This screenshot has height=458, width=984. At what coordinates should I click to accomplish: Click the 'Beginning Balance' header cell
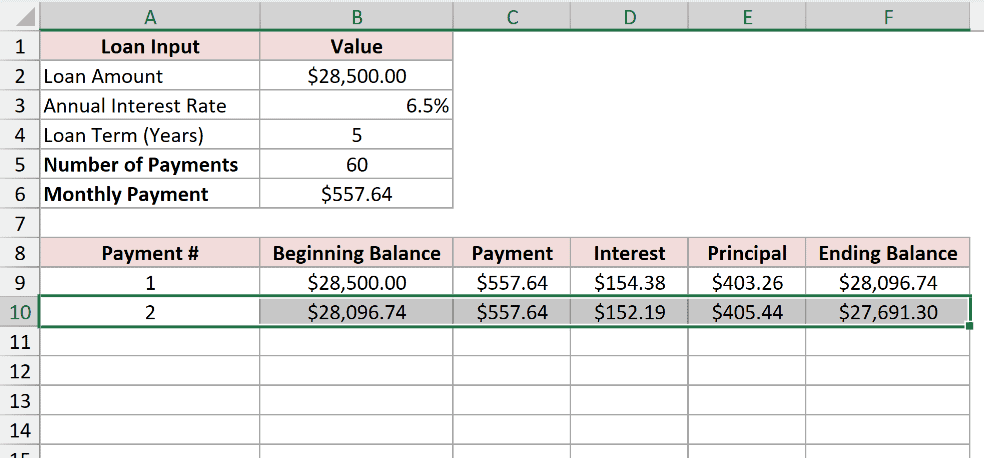coord(356,253)
